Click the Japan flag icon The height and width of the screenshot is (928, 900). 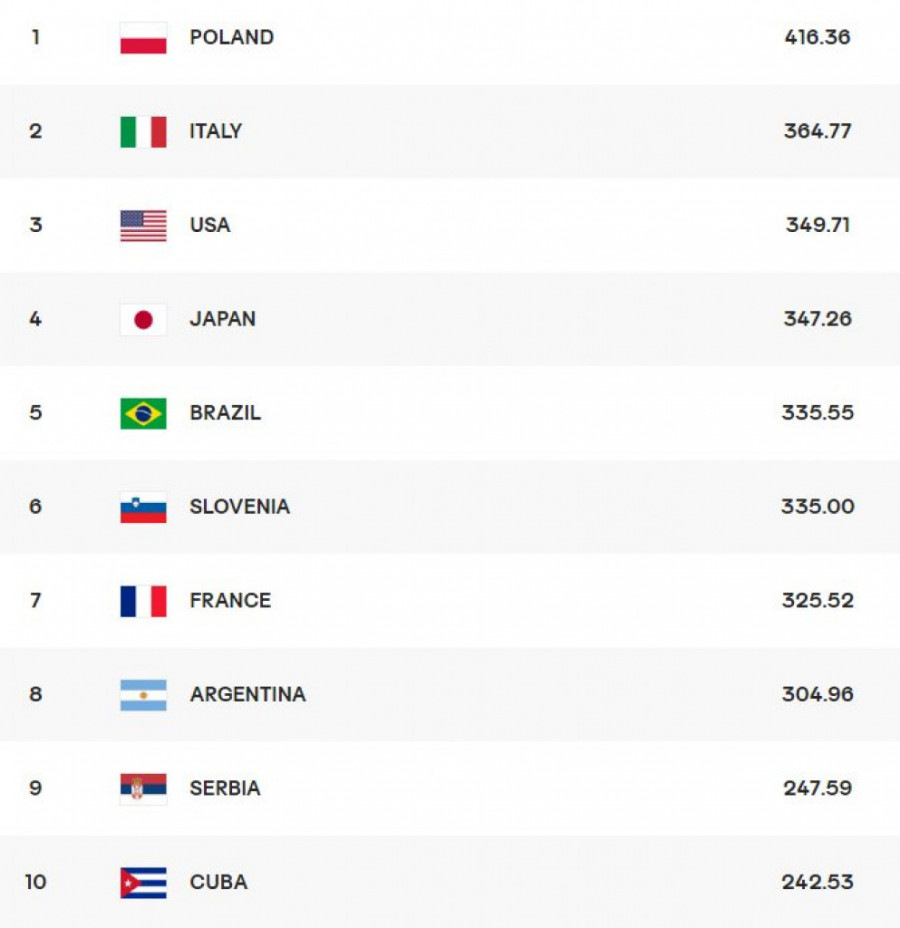(x=143, y=319)
